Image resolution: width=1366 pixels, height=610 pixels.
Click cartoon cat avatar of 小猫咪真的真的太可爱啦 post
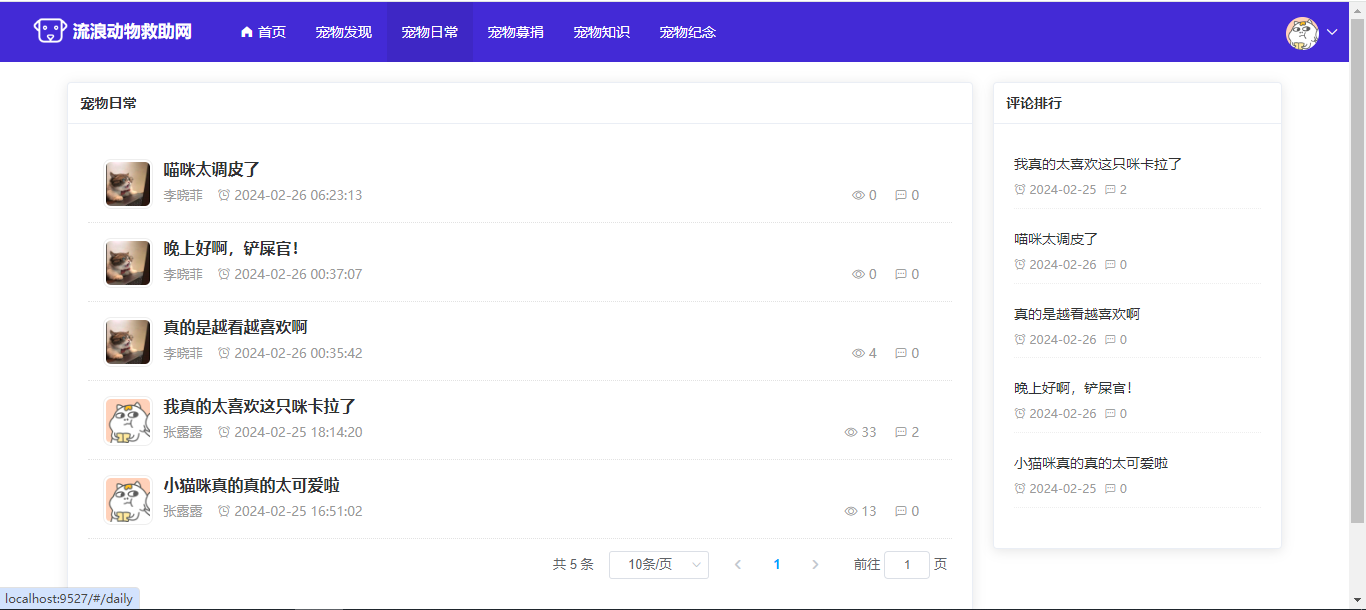point(128,500)
